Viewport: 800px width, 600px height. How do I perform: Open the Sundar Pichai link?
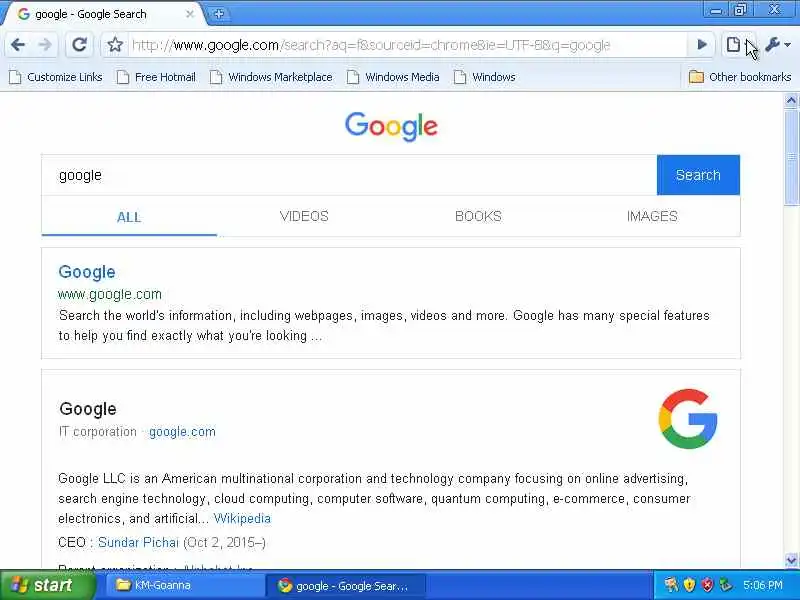point(138,542)
